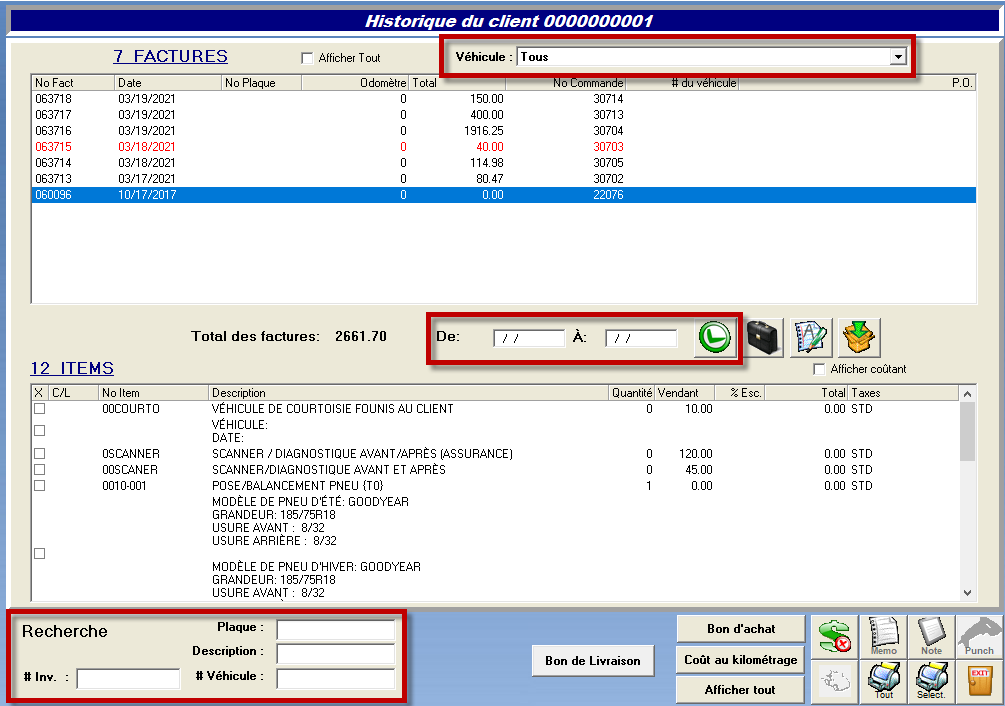Click the green clock date-filter button
This screenshot has height=706, width=1005.
point(714,337)
